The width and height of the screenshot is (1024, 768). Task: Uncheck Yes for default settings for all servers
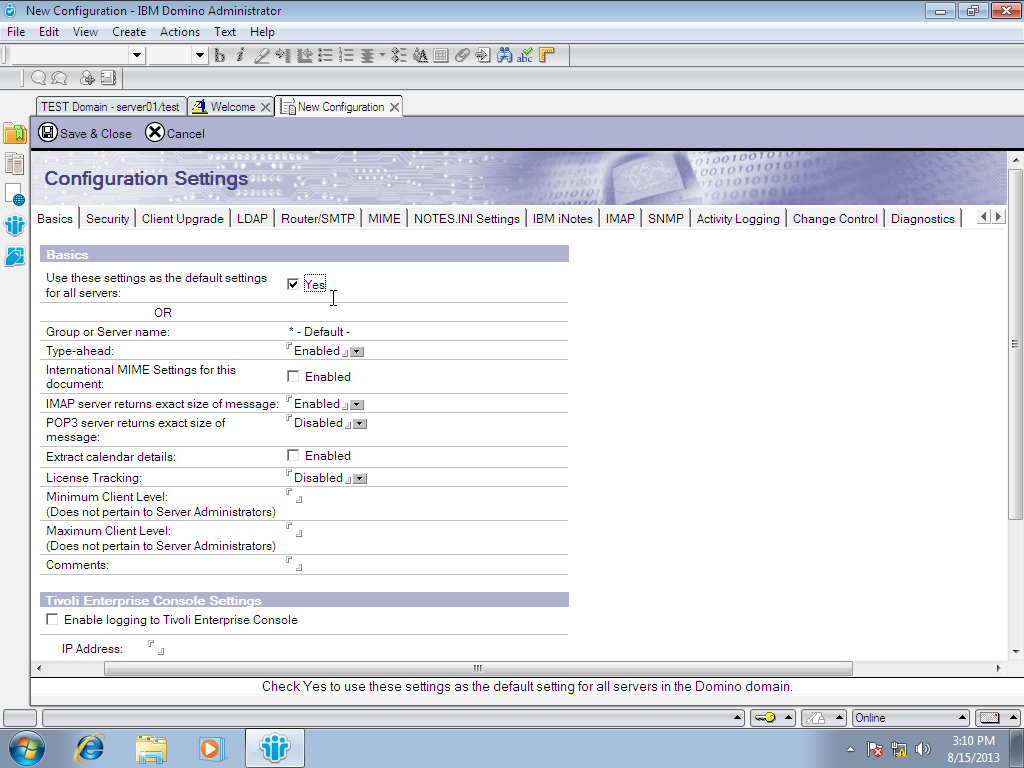click(293, 284)
